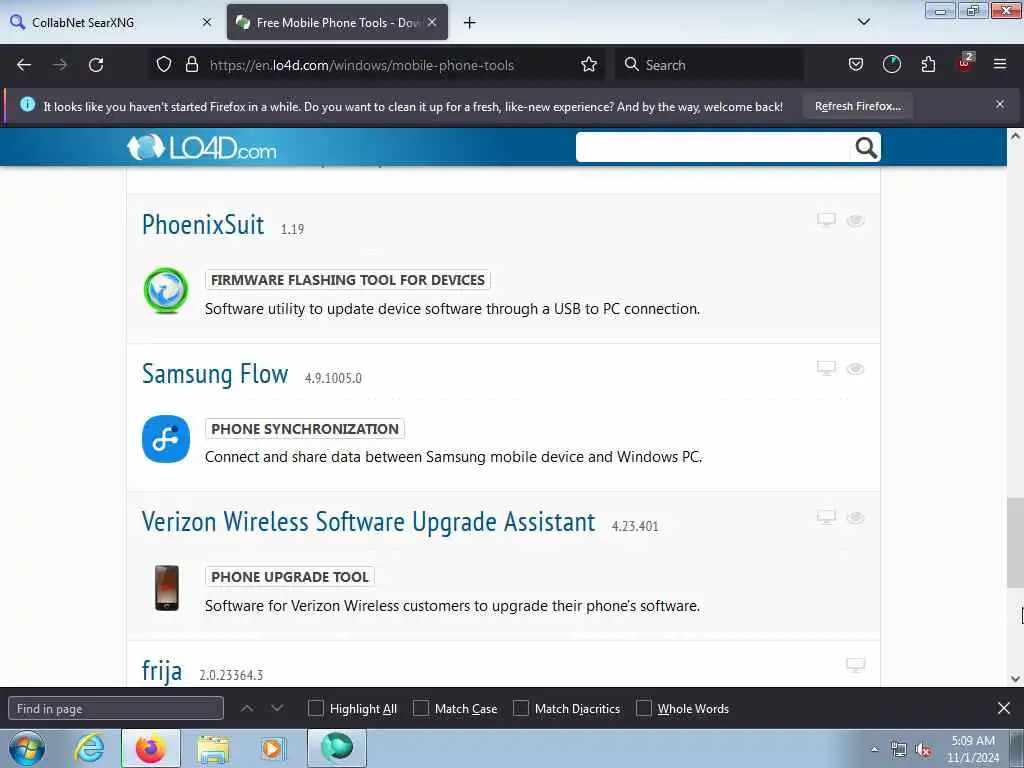Close the find bar
This screenshot has width=1024, height=768.
click(1004, 708)
